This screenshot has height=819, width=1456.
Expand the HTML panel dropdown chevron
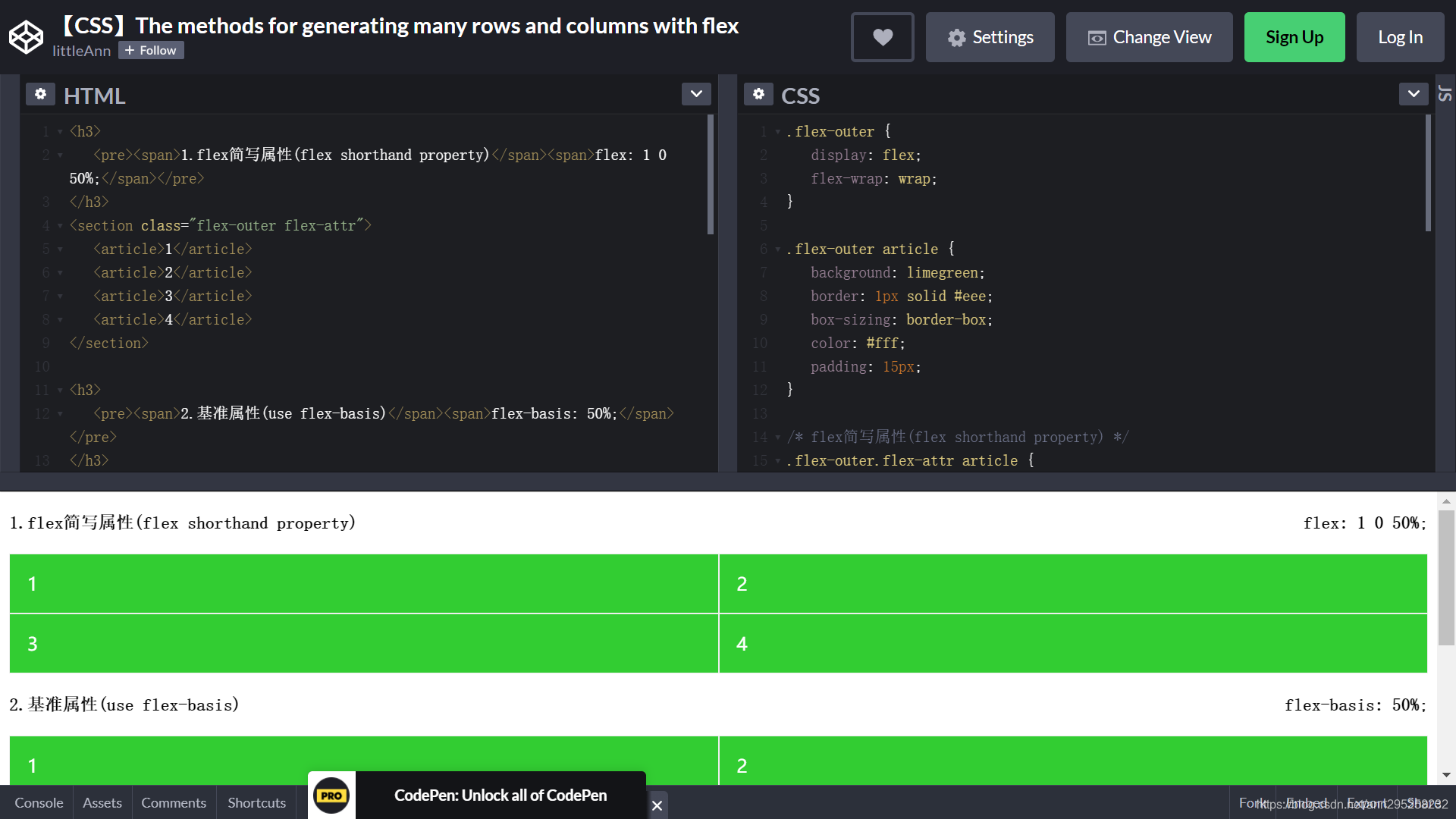click(695, 94)
